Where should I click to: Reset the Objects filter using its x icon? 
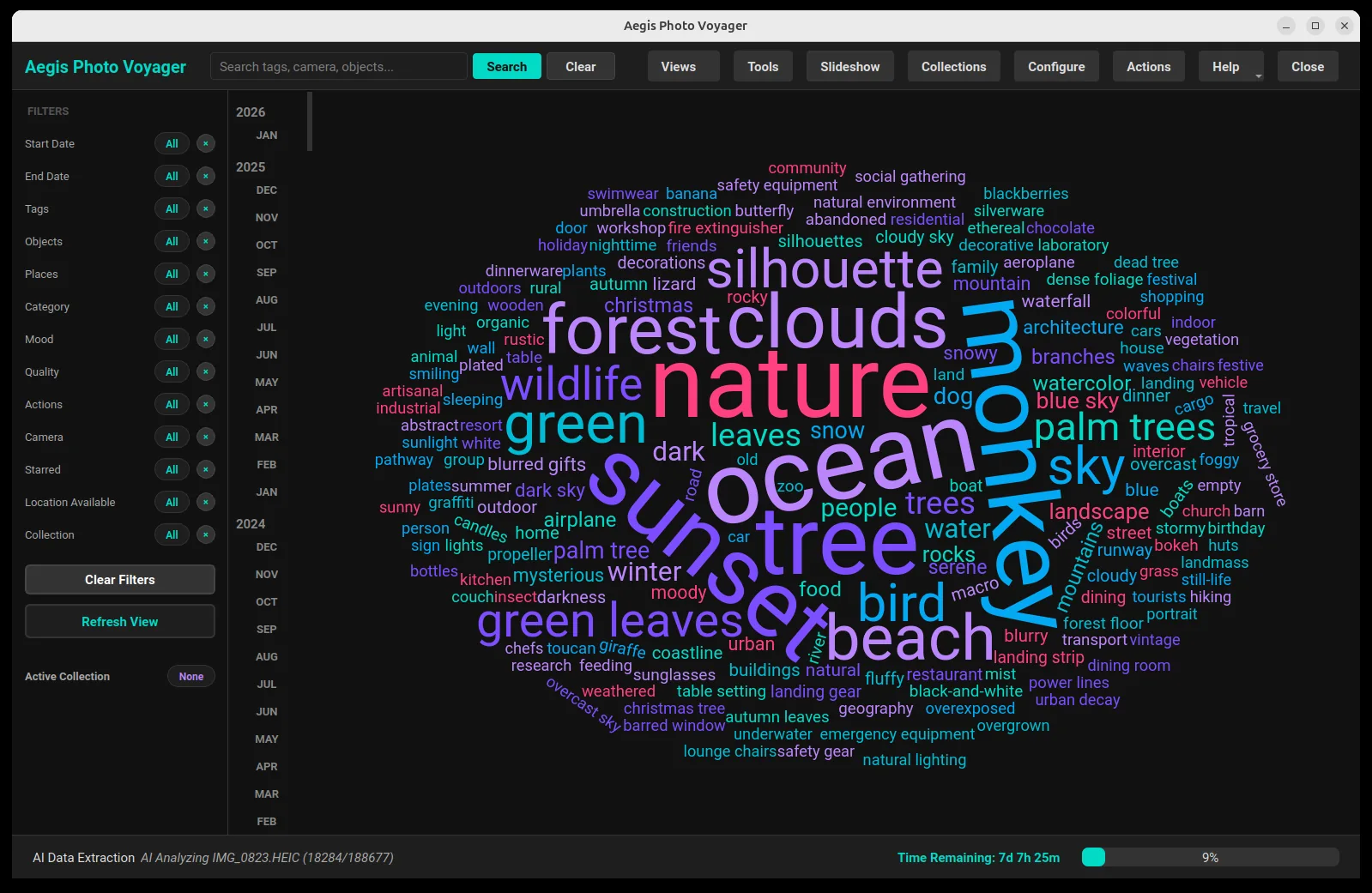coord(206,241)
